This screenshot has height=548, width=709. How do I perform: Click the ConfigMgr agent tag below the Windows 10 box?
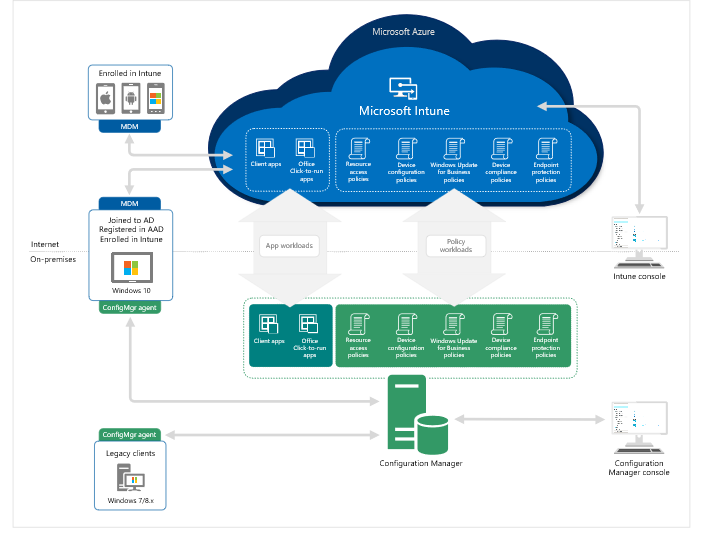tap(129, 308)
